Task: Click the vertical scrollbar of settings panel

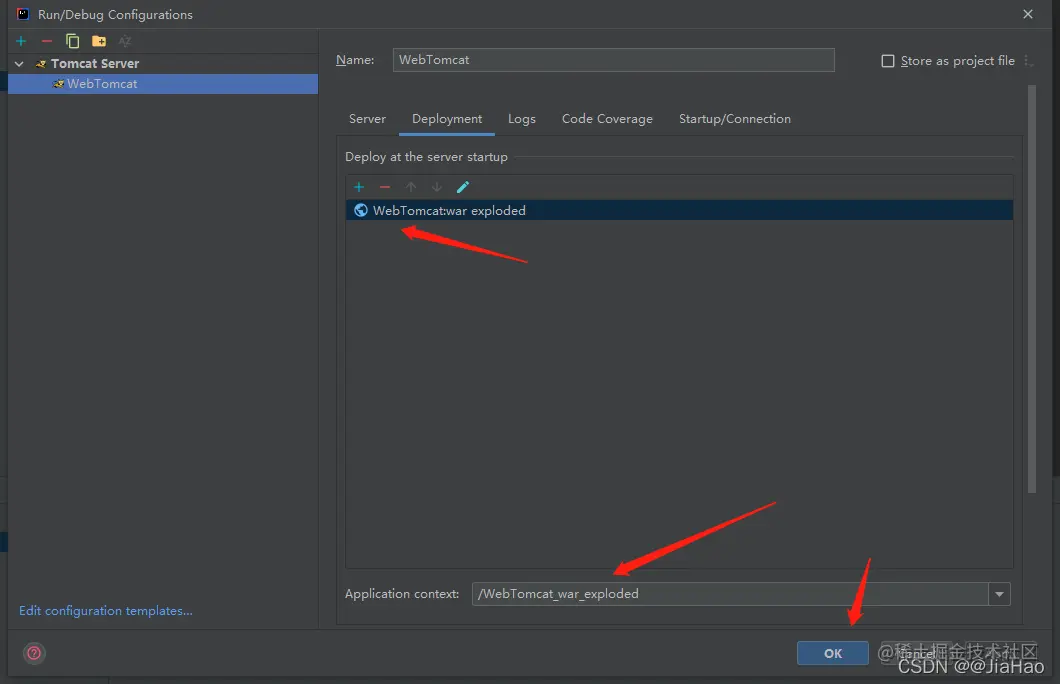Action: [x=1032, y=289]
